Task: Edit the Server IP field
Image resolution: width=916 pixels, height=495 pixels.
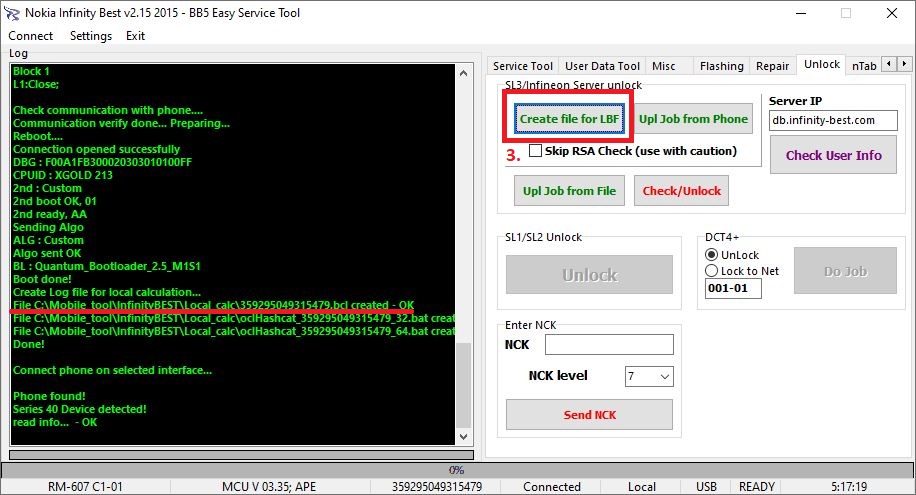Action: [833, 120]
